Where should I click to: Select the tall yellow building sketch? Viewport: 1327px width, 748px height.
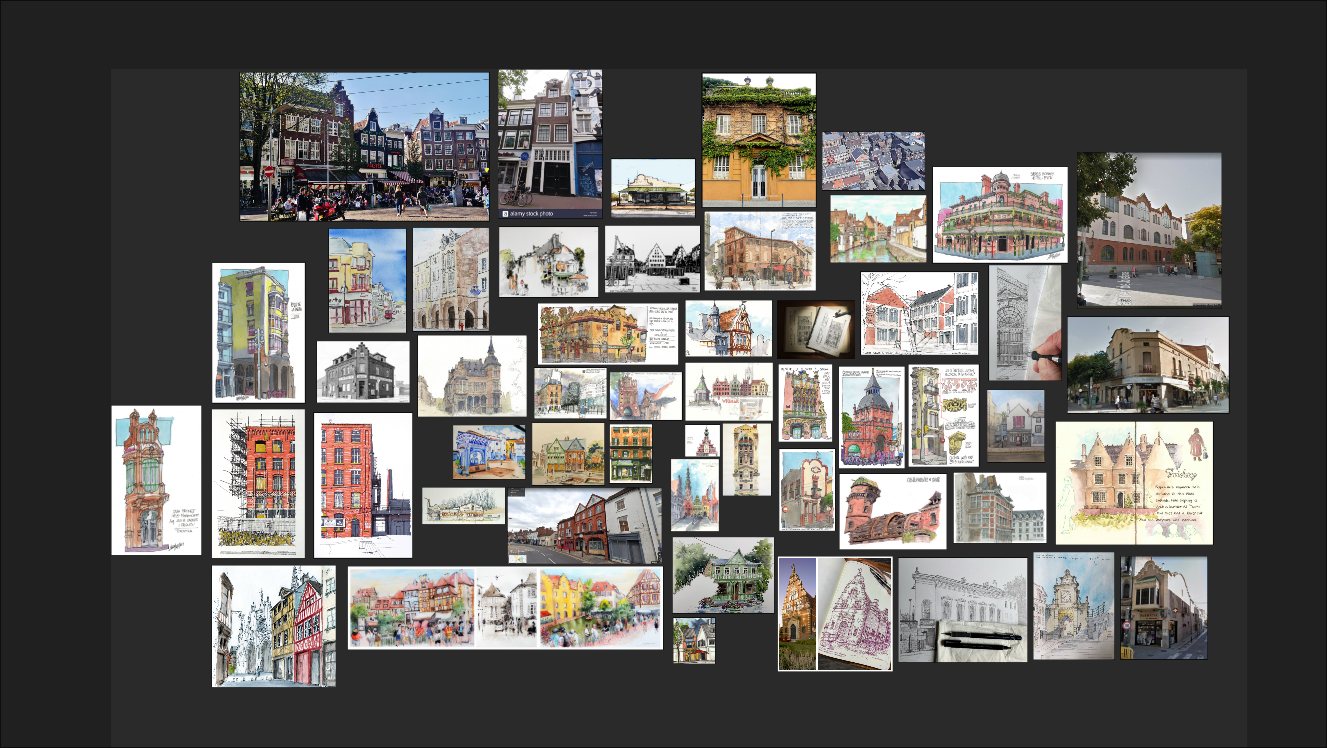258,333
